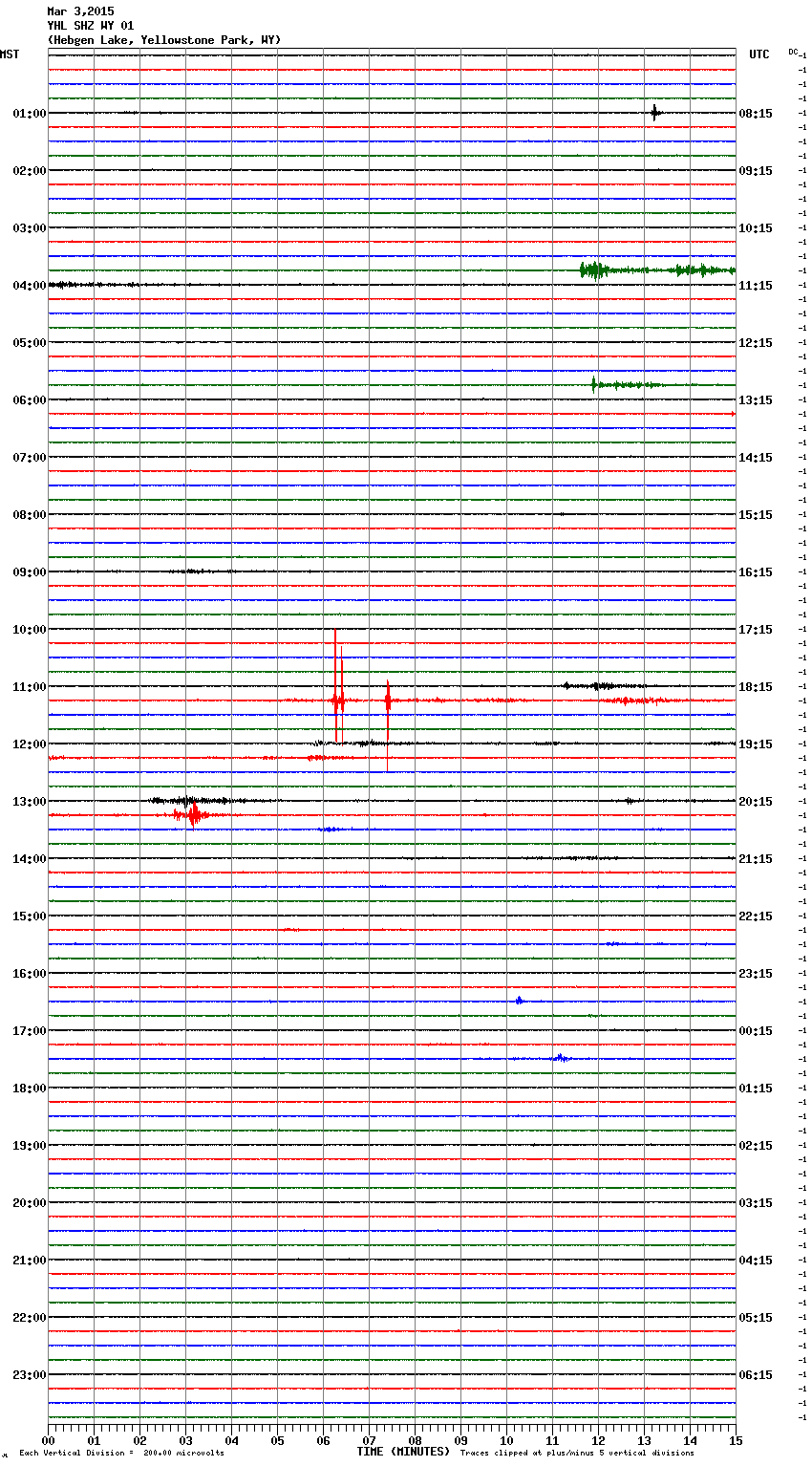Click the Hebgen Lake, Yellowstone Park location title
The width and height of the screenshot is (812, 1466).
pos(164,40)
